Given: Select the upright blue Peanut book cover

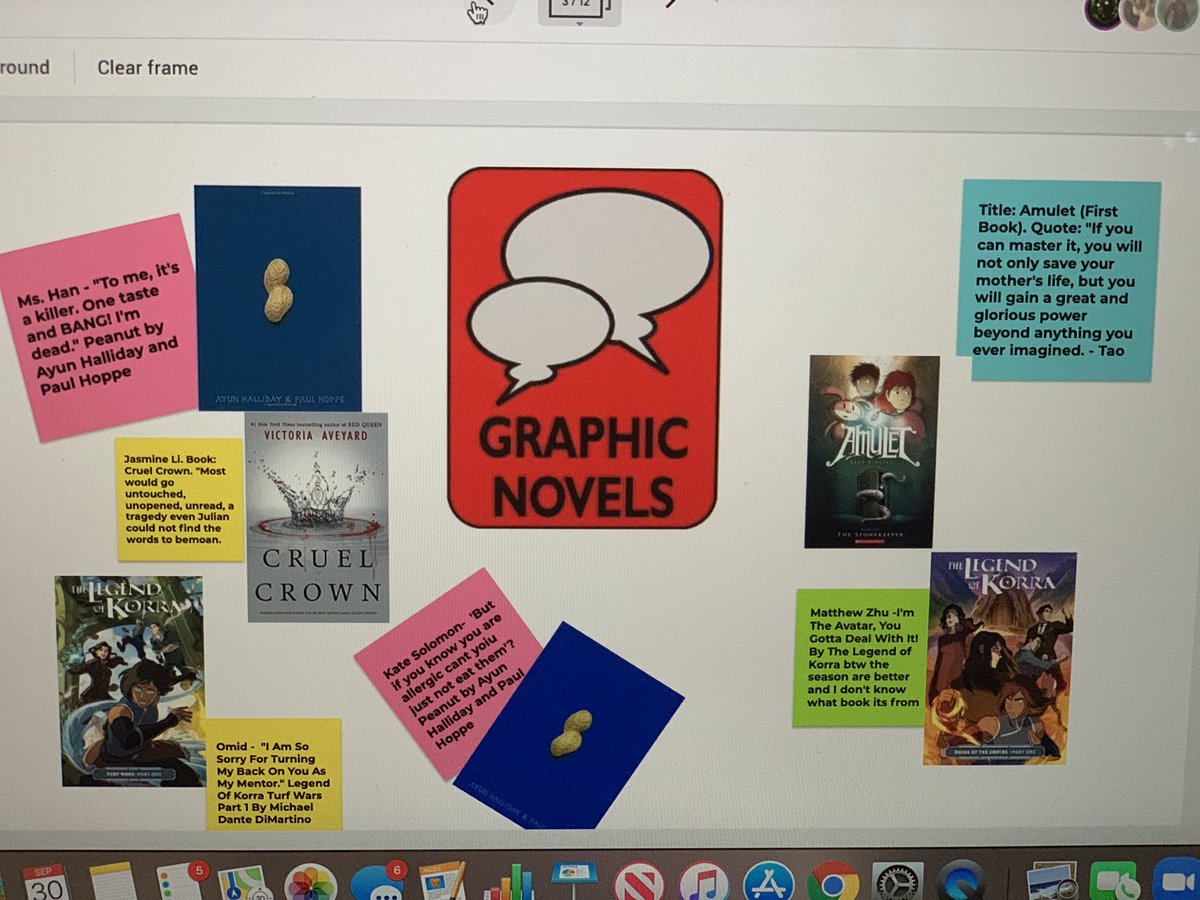Looking at the screenshot, I should pos(278,298).
